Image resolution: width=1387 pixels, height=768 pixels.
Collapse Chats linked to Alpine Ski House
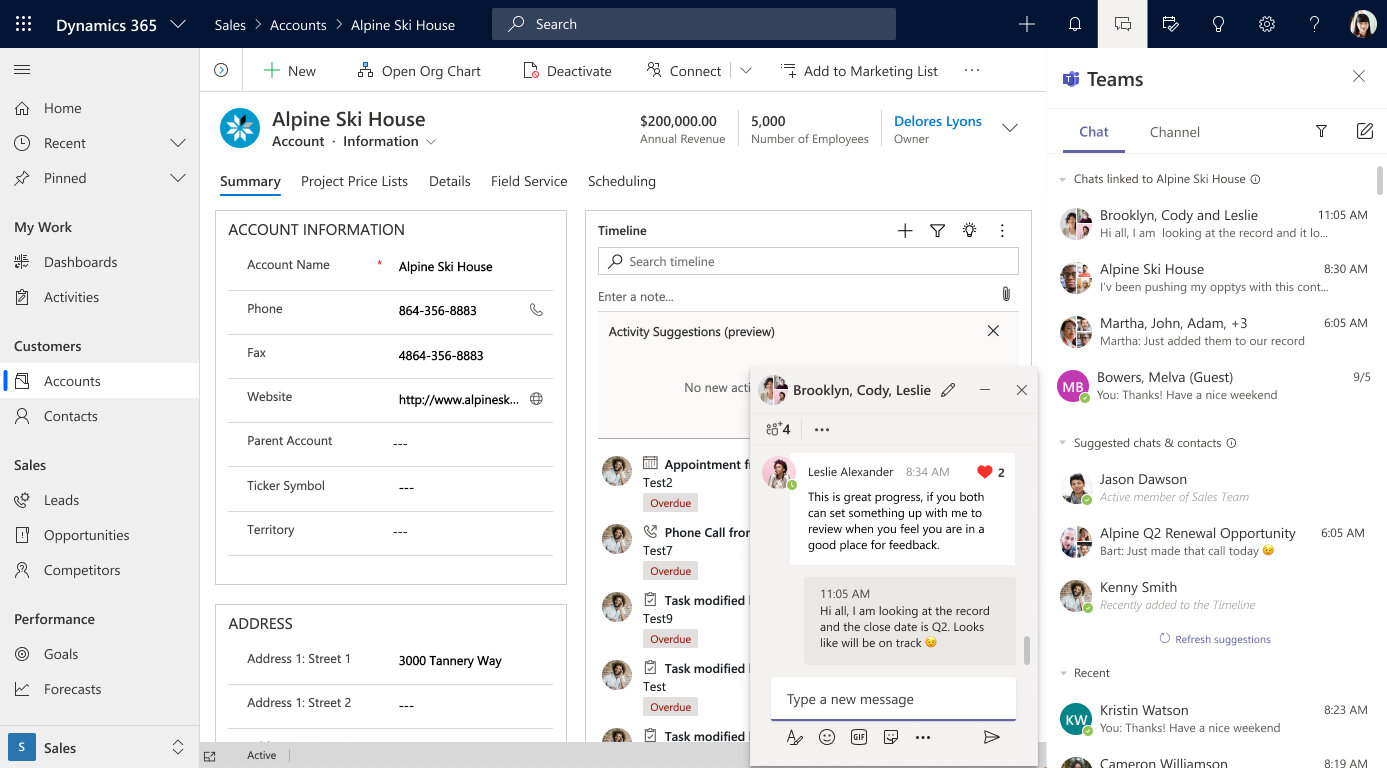coord(1062,180)
